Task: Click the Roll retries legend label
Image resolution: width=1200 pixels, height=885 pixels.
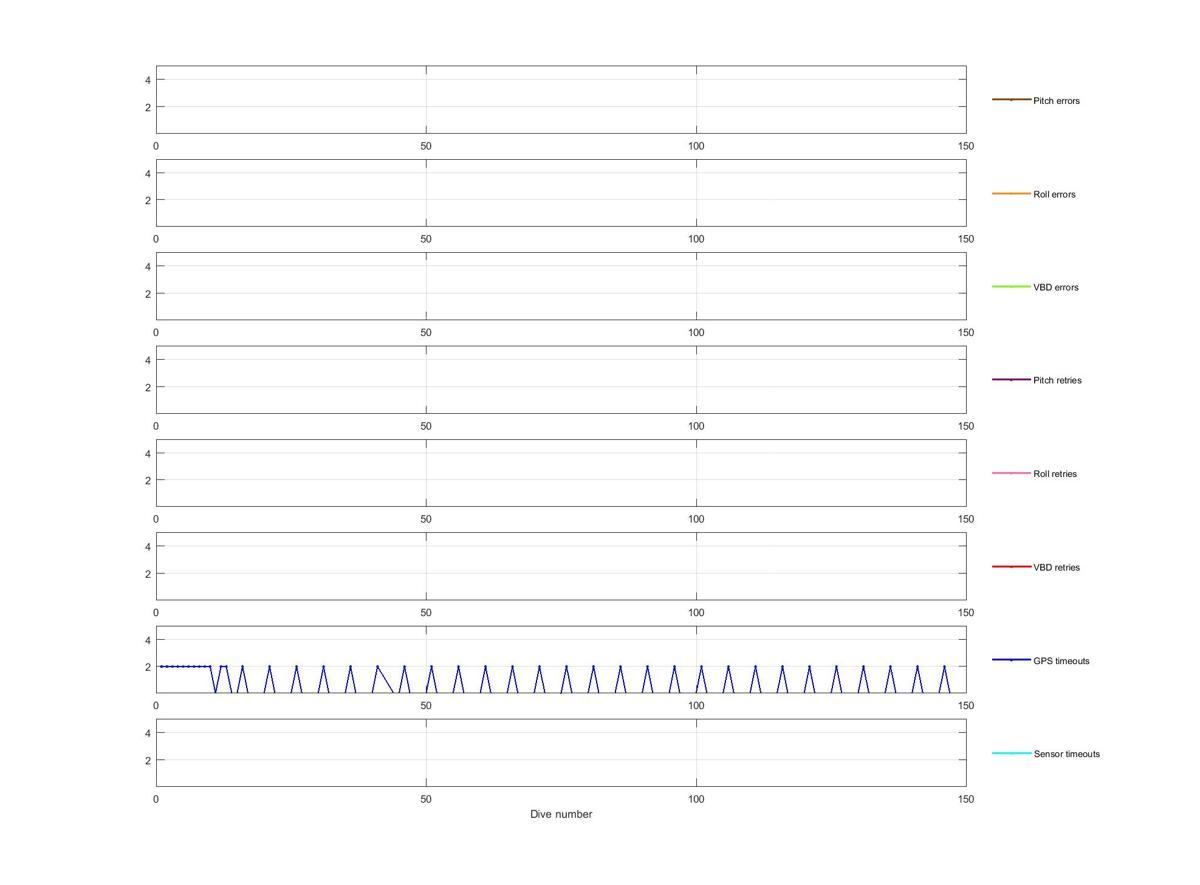Action: [1055, 474]
